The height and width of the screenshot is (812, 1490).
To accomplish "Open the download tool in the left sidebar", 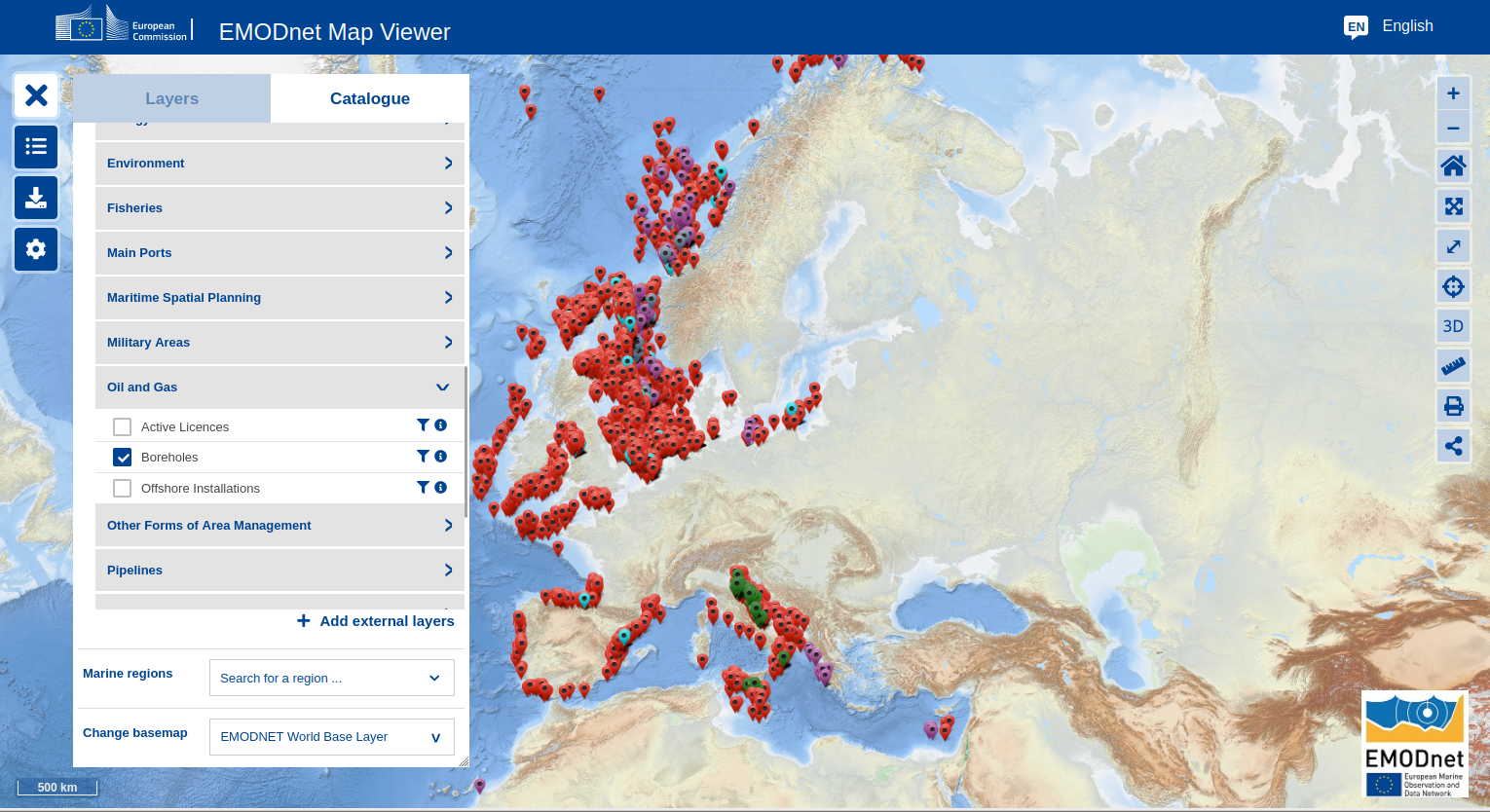I will pos(36,198).
